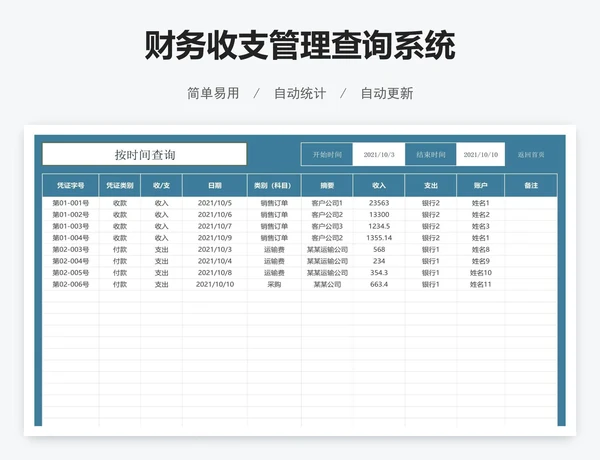Viewport: 600px width, 460px height.
Task: Click voucher cell 第01-003号
Action: click(70, 226)
